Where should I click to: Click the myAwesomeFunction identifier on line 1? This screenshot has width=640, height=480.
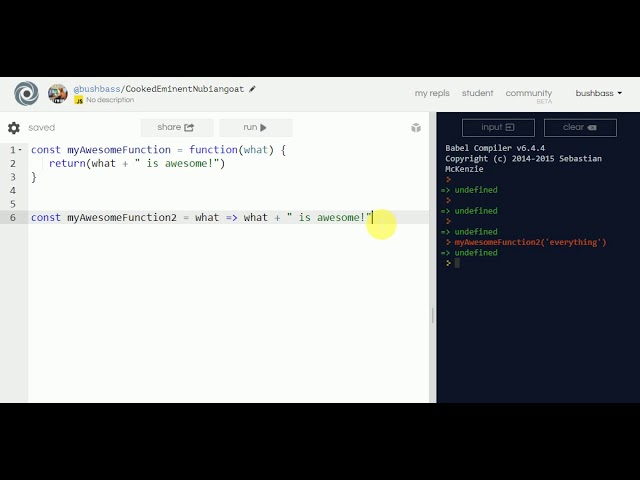pos(119,150)
